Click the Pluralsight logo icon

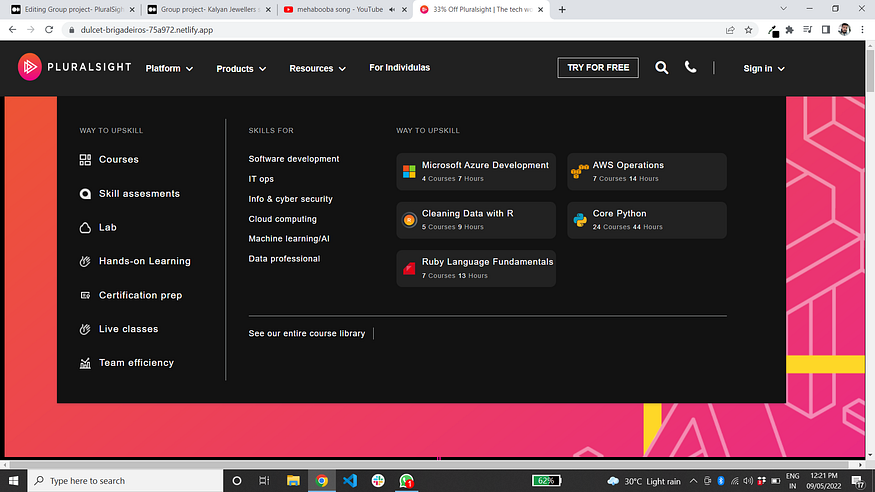30,67
